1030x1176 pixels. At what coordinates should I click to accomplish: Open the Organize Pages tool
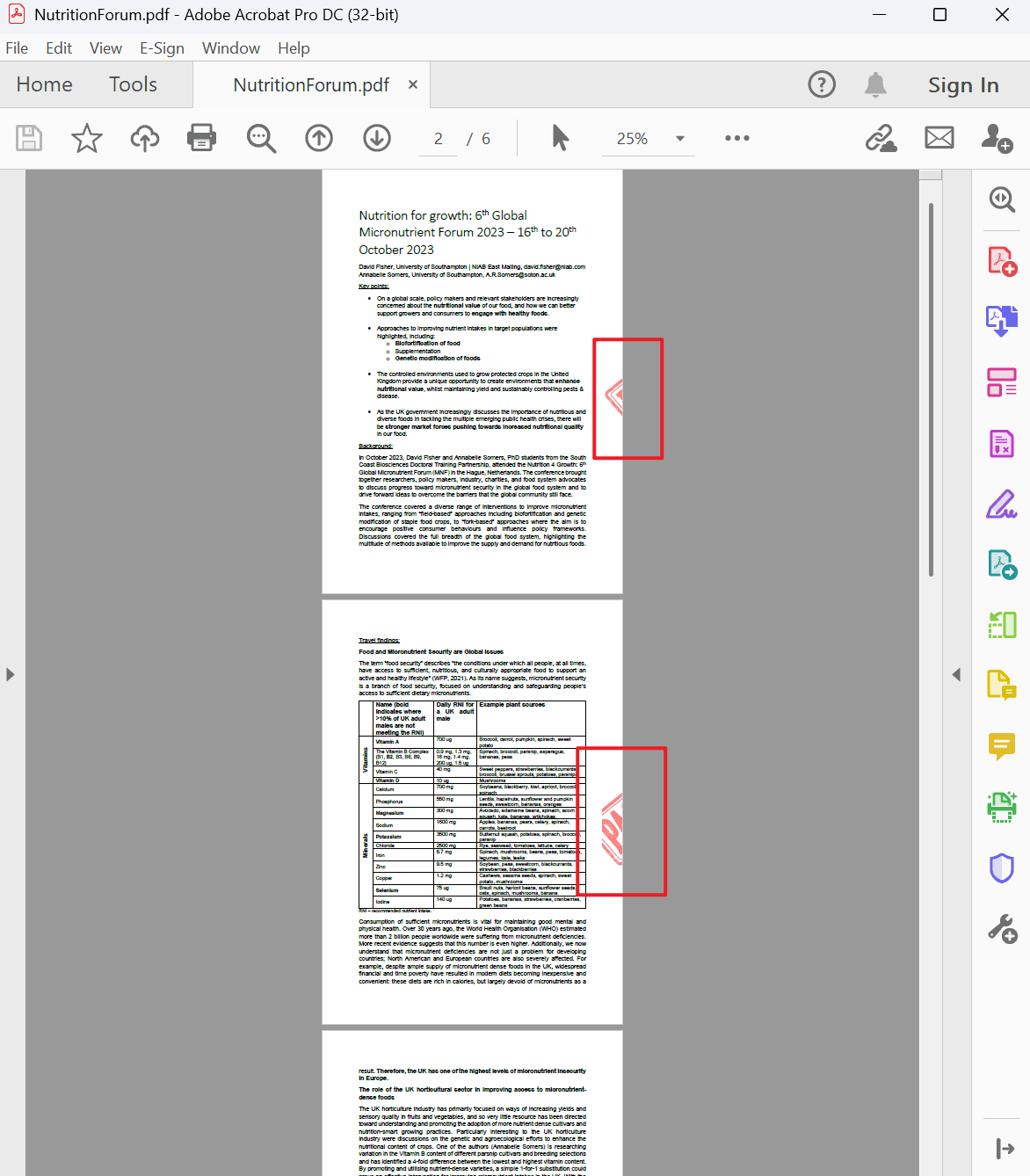tap(1002, 381)
